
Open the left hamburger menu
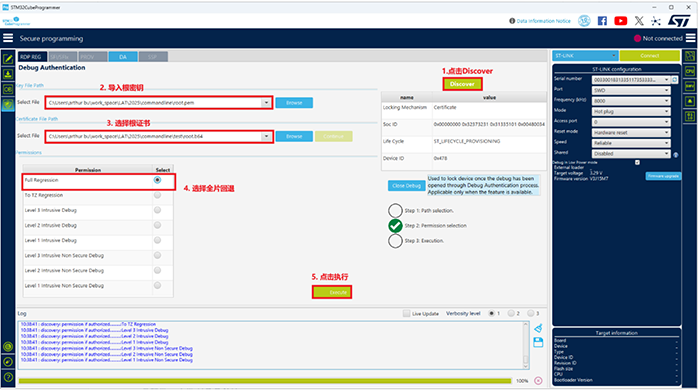pos(8,38)
